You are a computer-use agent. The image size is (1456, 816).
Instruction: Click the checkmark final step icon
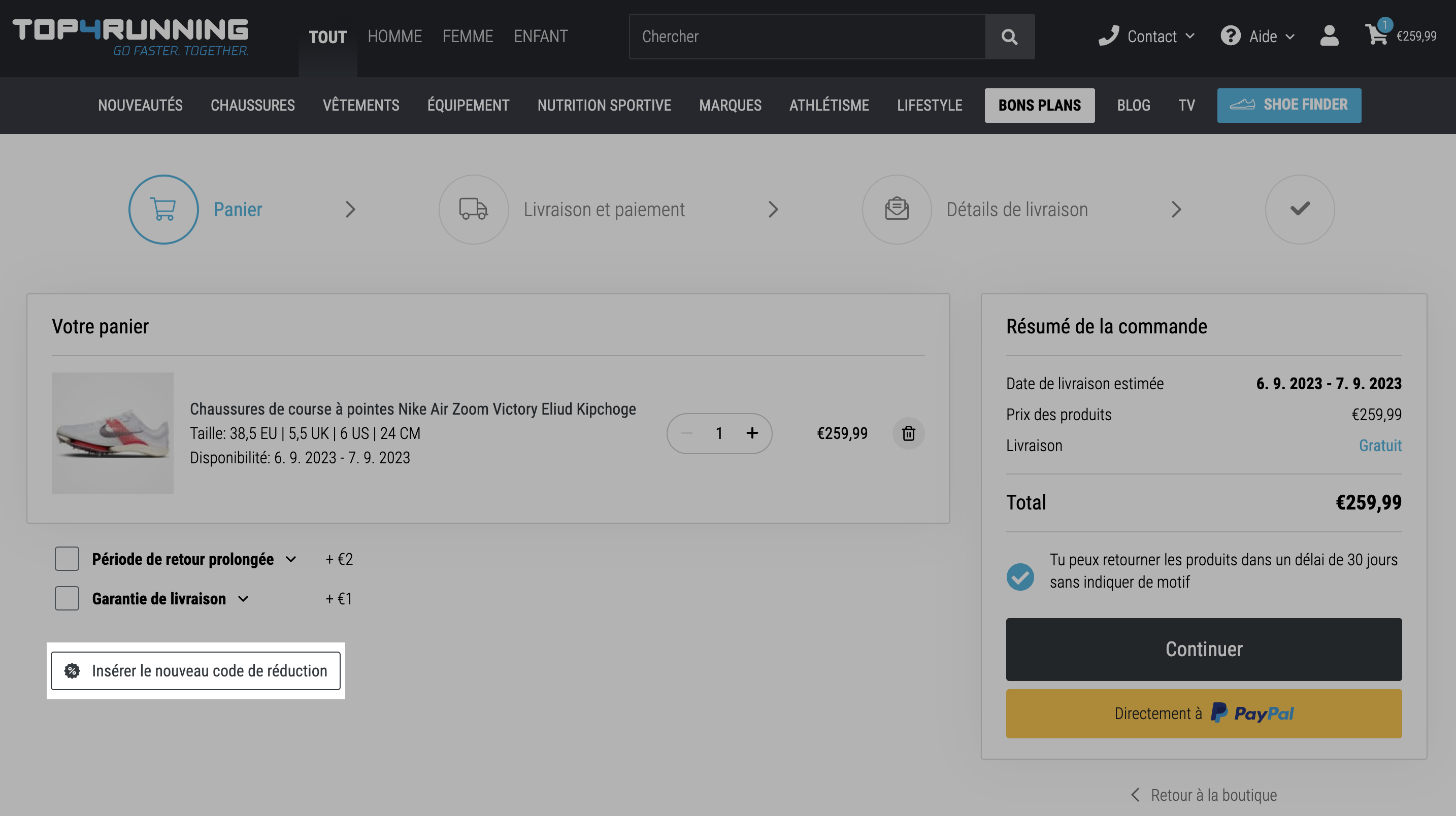(x=1300, y=209)
